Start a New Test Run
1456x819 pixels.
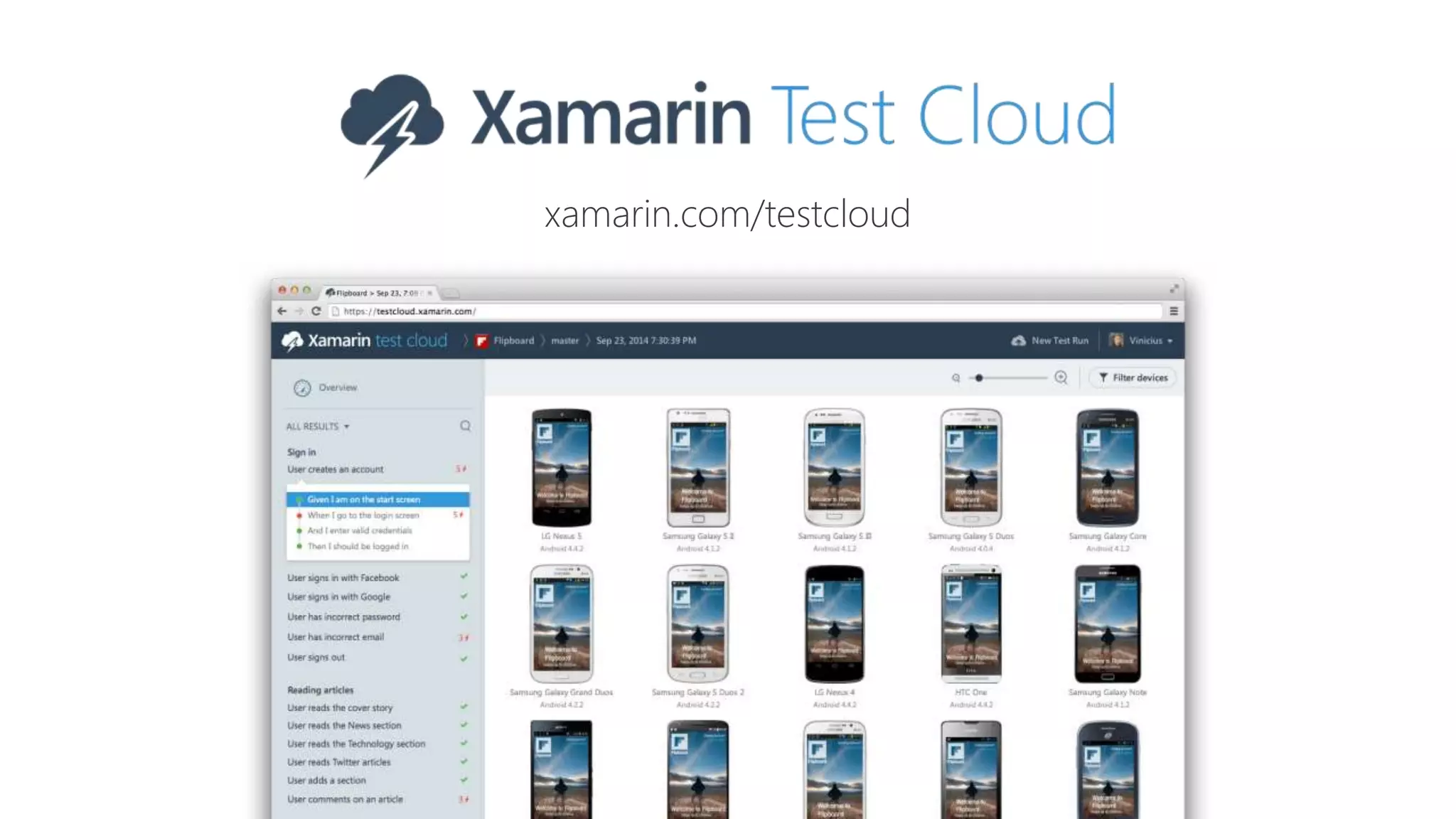(x=1050, y=341)
